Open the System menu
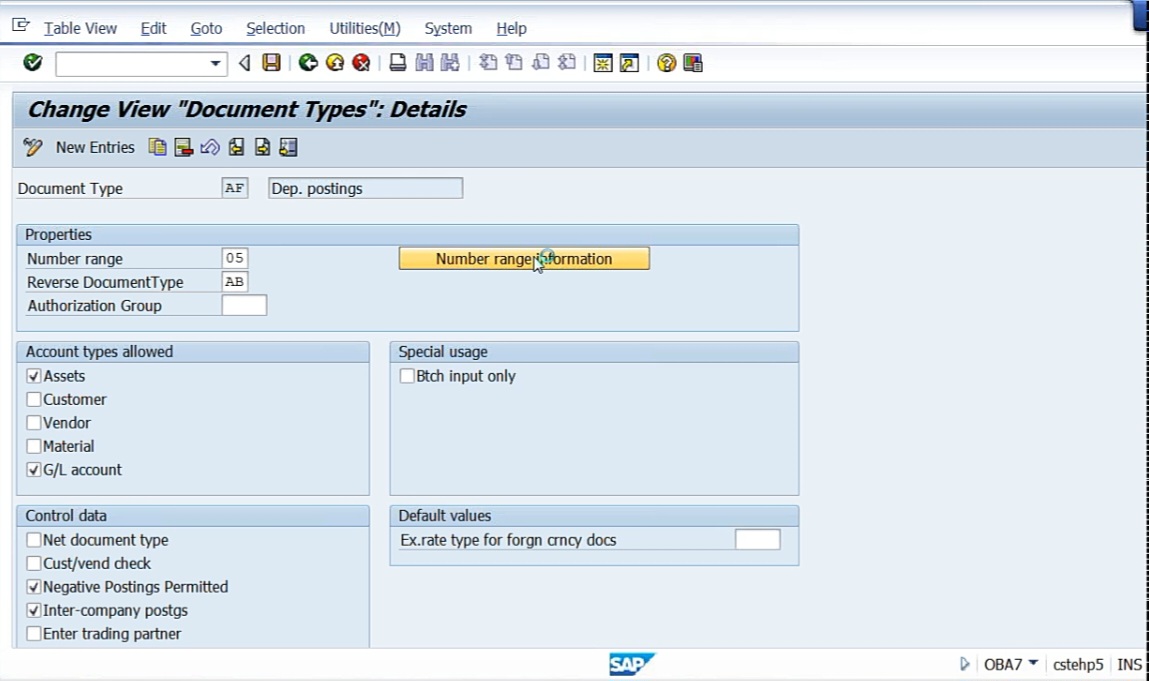The width and height of the screenshot is (1149, 681). pos(448,29)
